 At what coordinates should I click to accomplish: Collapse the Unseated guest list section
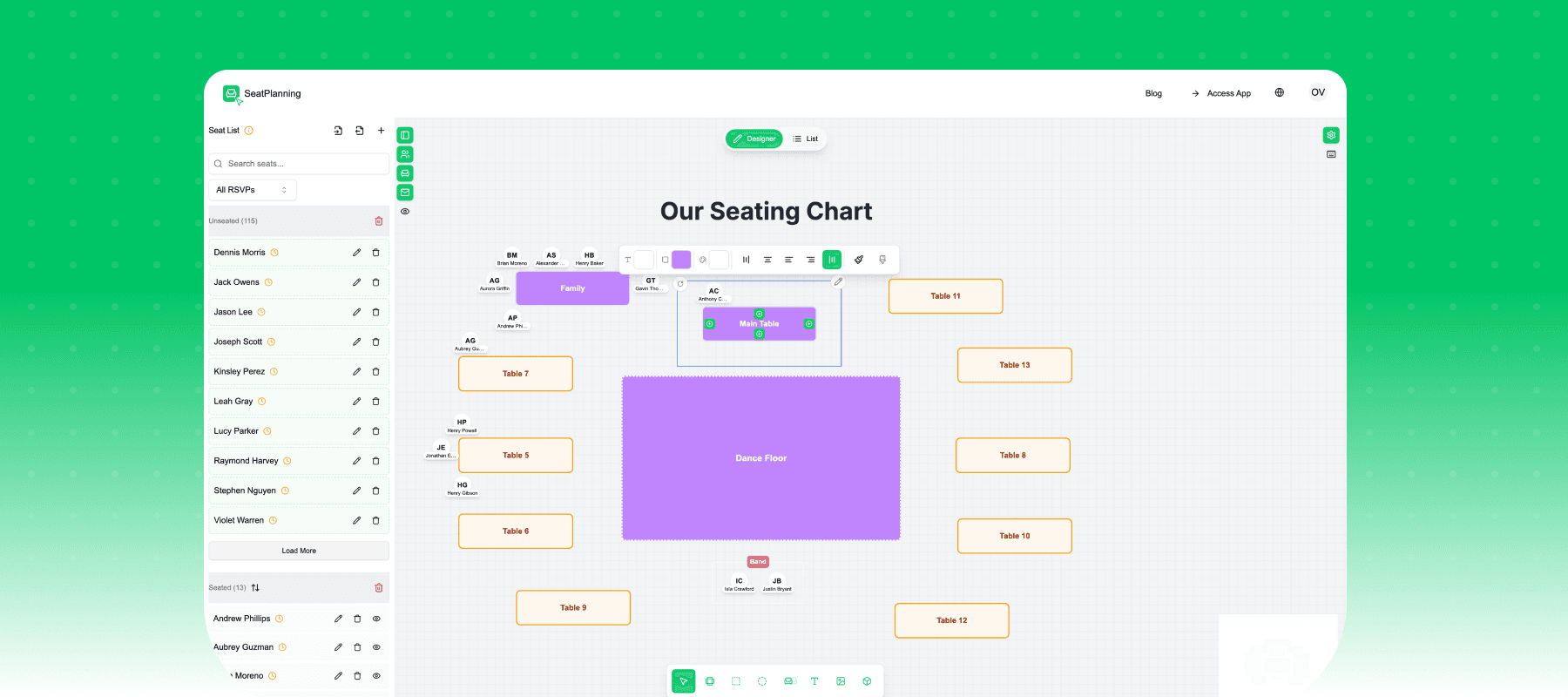coord(233,220)
